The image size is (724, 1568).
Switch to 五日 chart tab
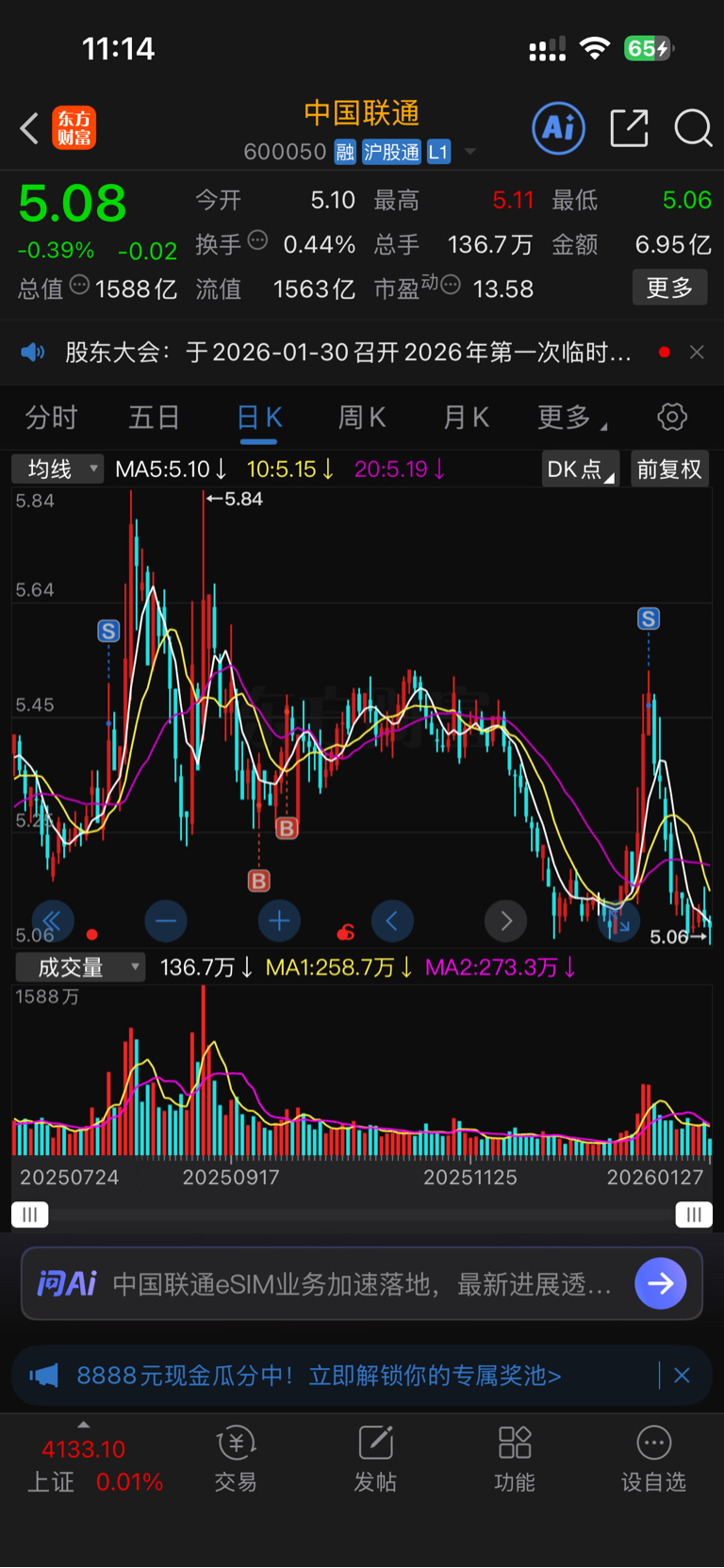point(154,417)
